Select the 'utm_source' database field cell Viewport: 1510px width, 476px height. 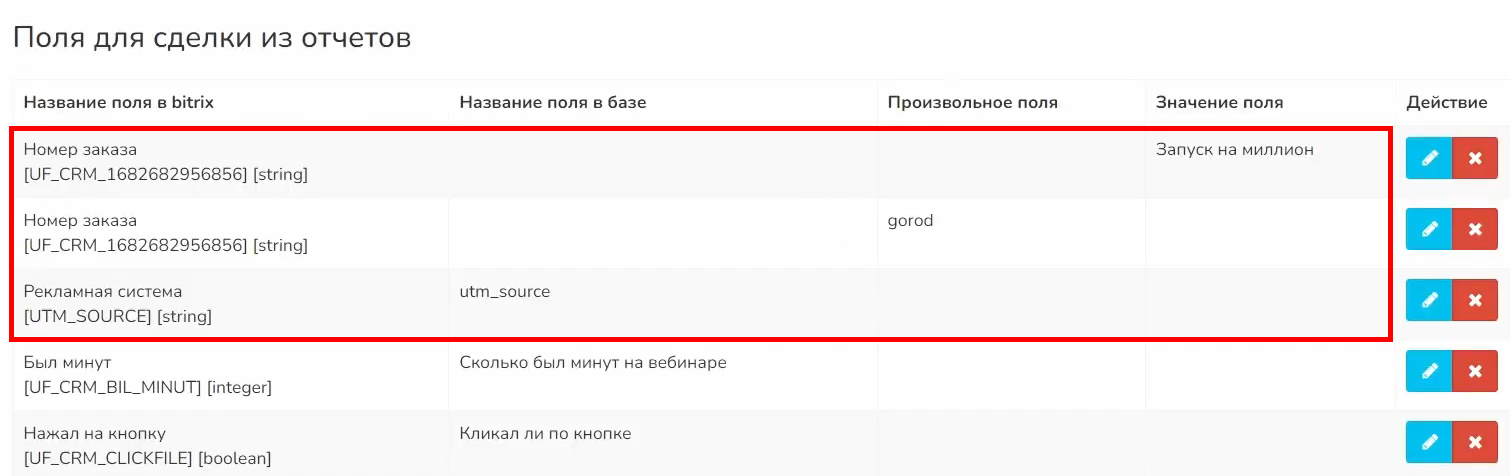(504, 292)
